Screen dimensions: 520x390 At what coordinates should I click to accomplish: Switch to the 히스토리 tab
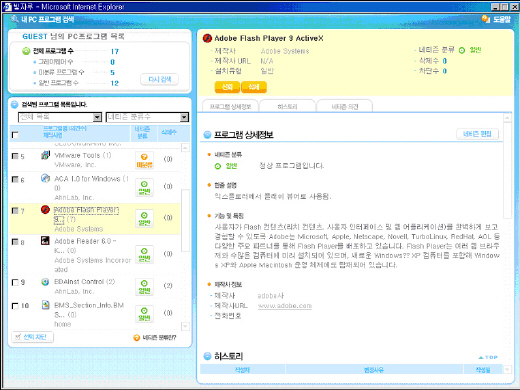coord(287,106)
